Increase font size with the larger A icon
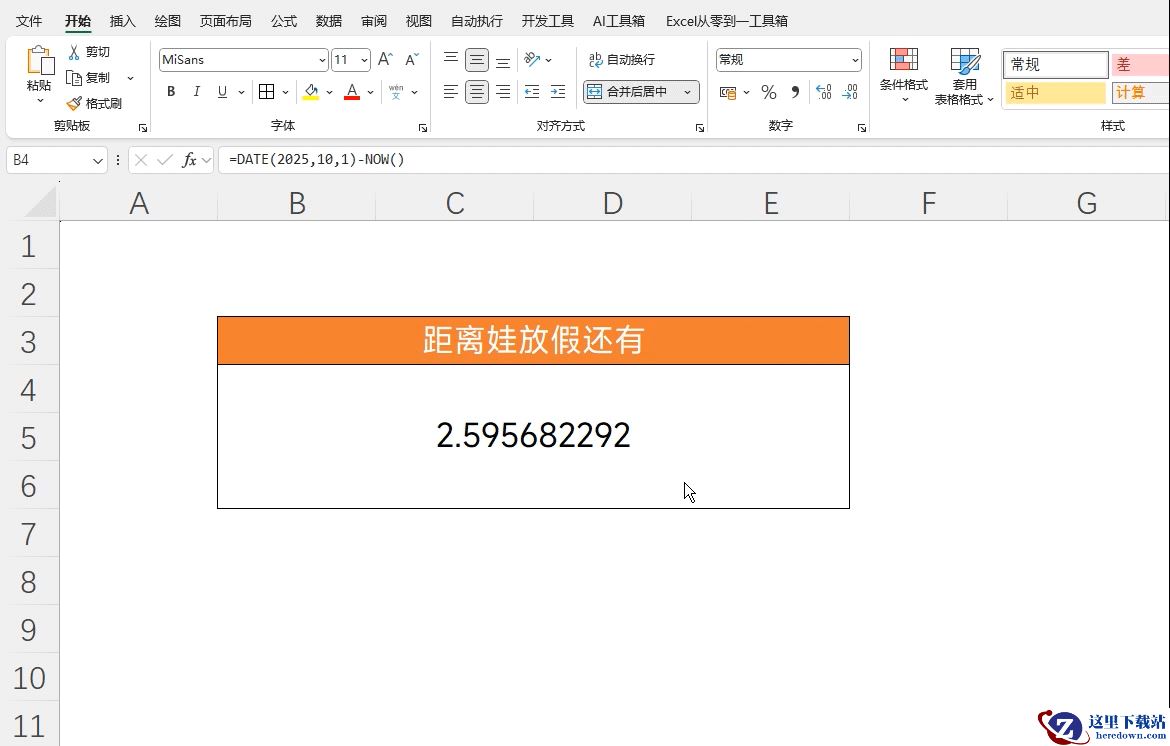The width and height of the screenshot is (1170, 746). click(x=385, y=60)
